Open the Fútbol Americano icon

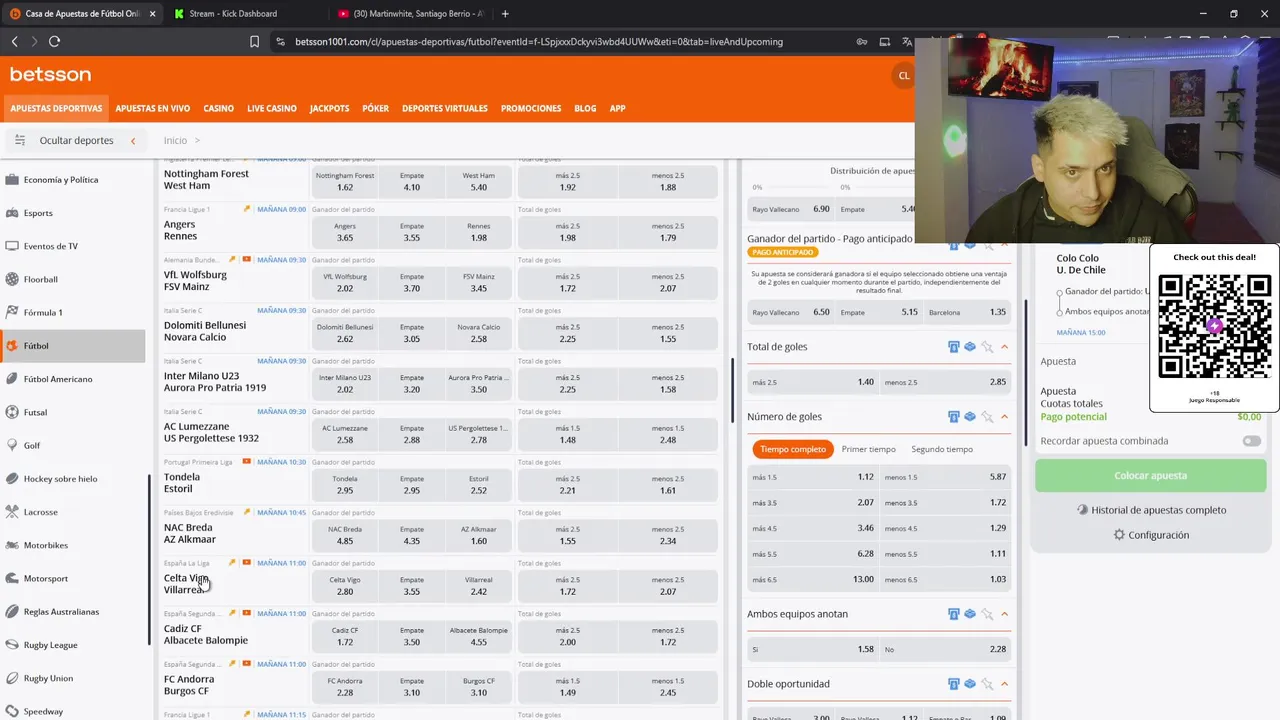pyautogui.click(x=12, y=379)
